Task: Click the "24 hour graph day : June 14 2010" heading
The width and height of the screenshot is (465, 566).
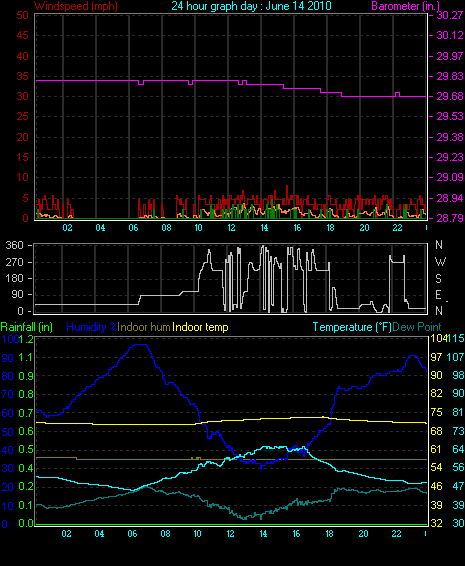Action: pyautogui.click(x=251, y=6)
